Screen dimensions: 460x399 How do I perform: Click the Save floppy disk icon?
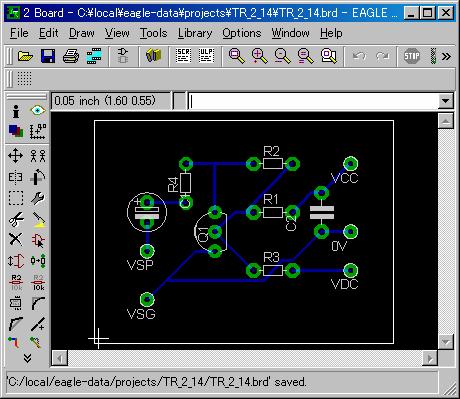pos(48,56)
